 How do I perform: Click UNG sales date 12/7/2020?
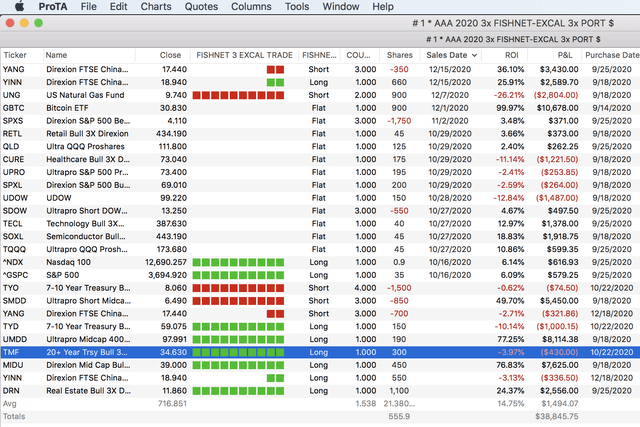[x=450, y=95]
